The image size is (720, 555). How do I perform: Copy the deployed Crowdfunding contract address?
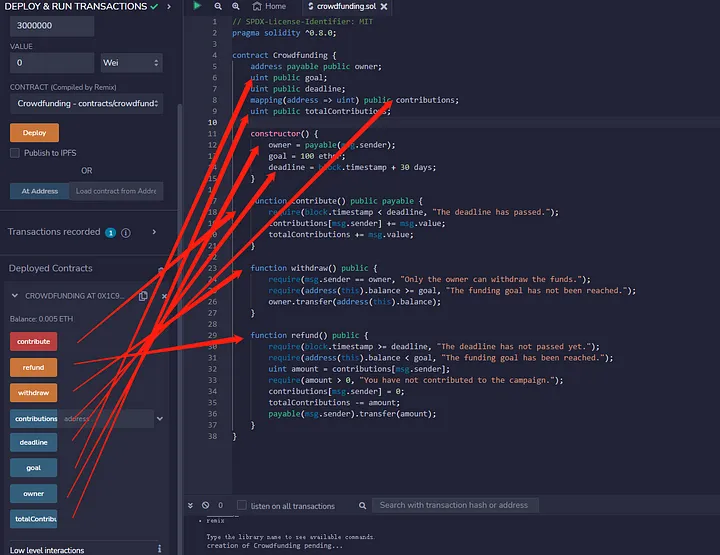143,296
